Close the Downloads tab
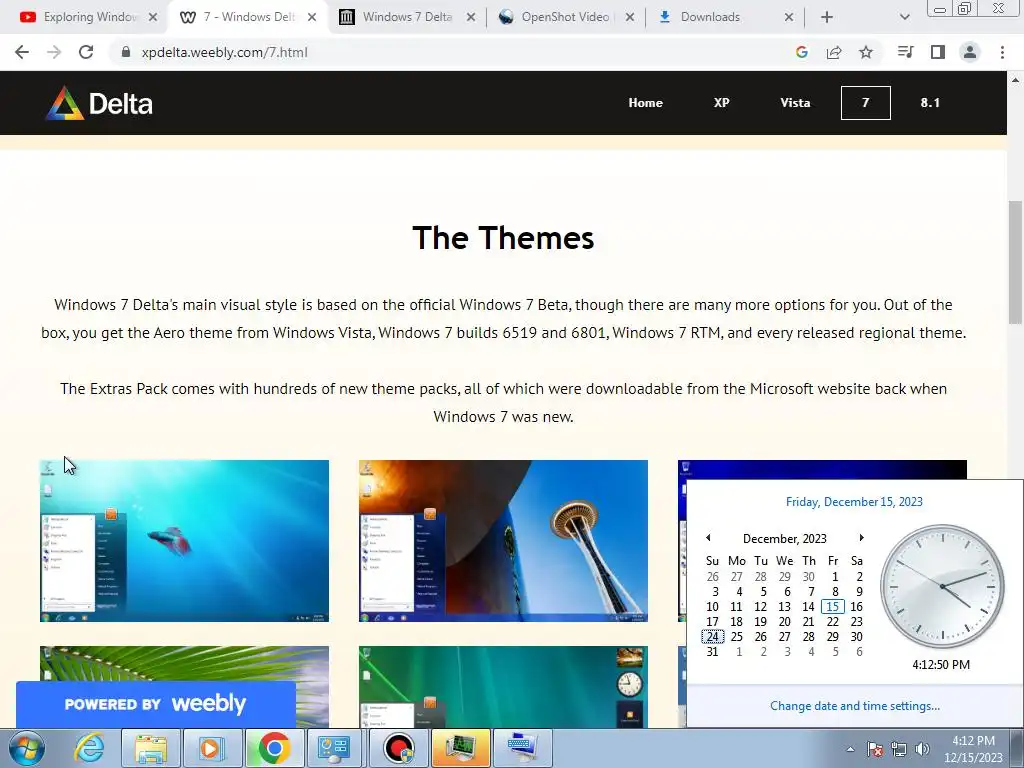This screenshot has height=768, width=1024. tap(788, 17)
